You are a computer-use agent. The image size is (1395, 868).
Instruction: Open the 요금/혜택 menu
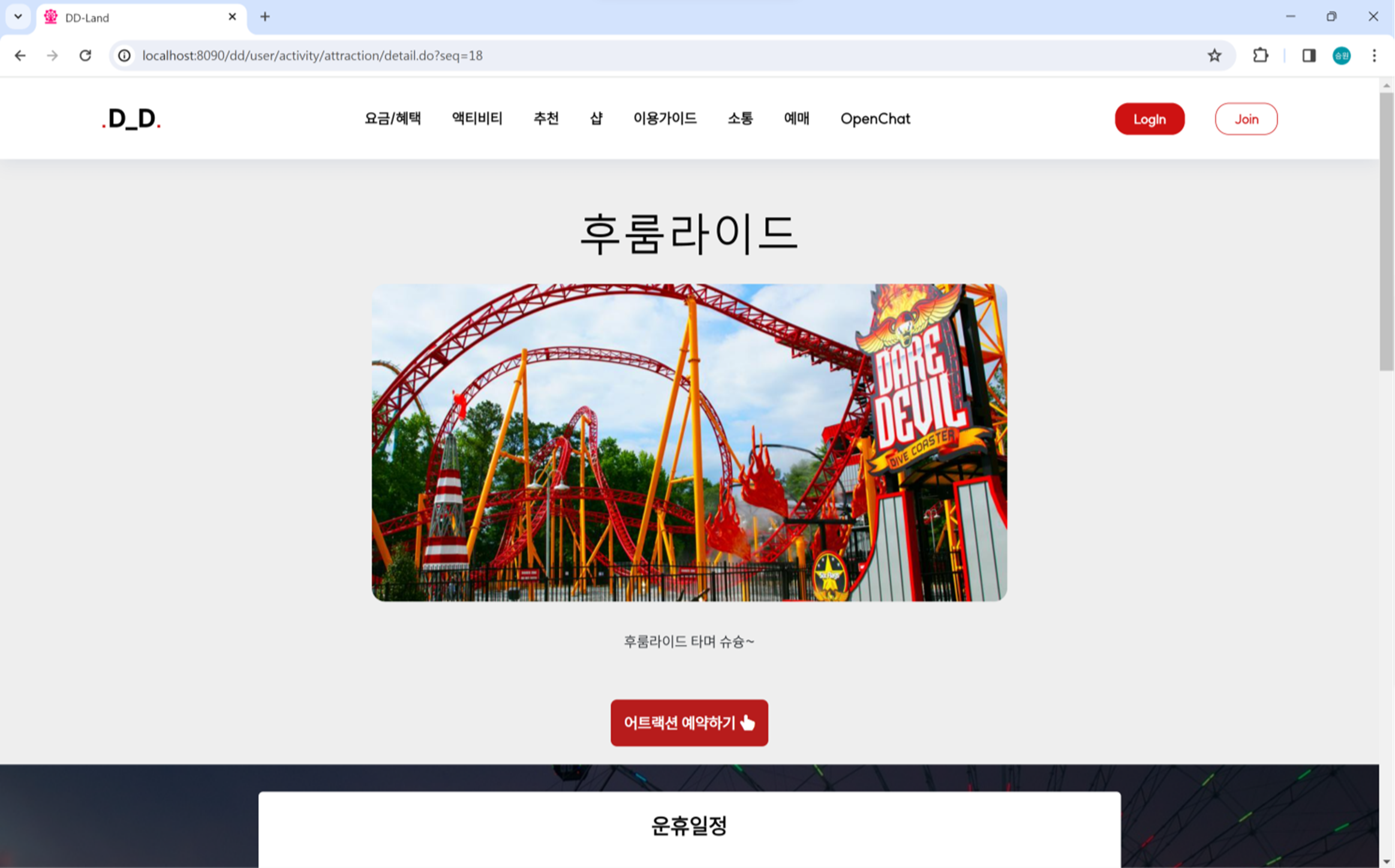click(x=393, y=119)
